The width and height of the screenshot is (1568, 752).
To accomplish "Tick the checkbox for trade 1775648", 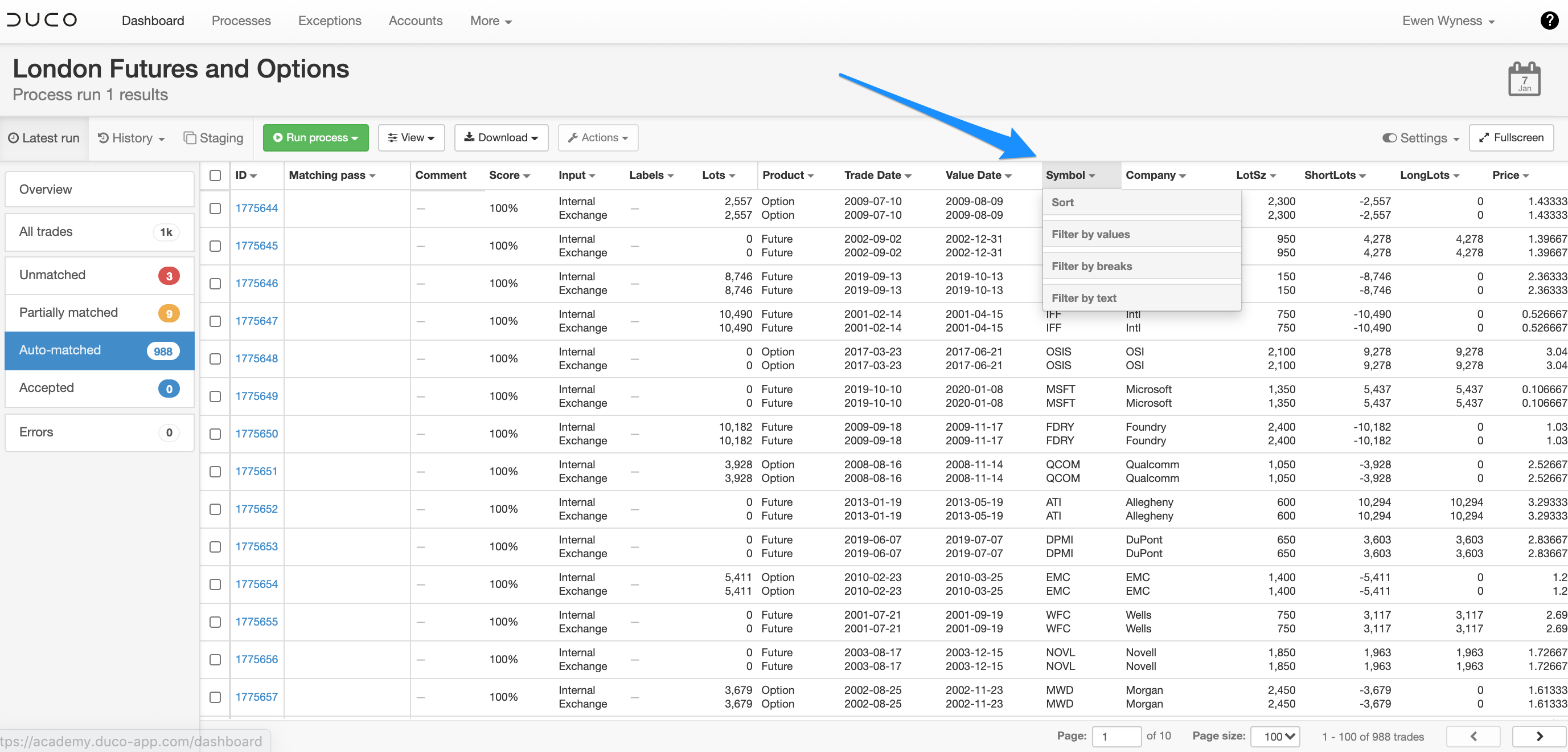I will pyautogui.click(x=215, y=359).
